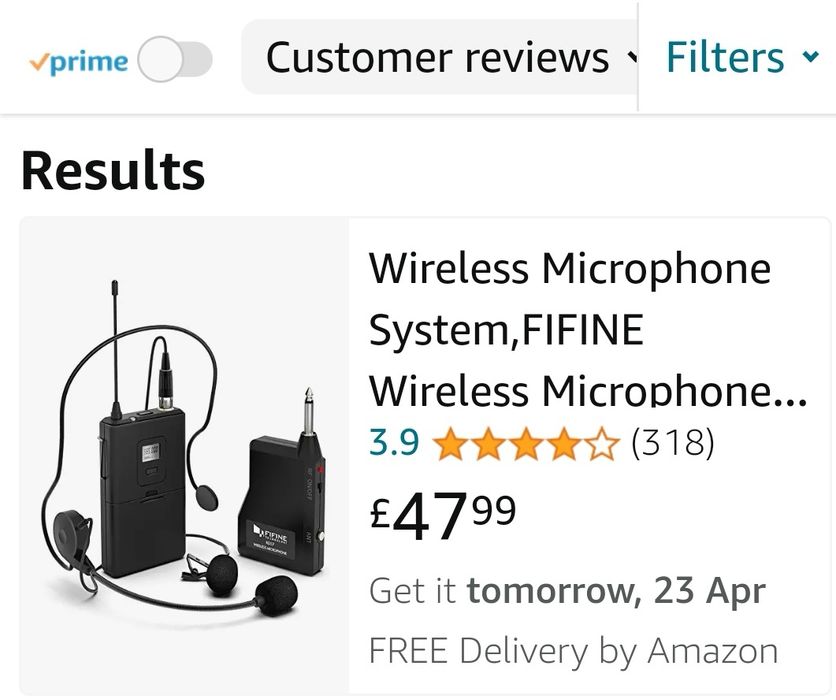Expand the Filters chevron arrow

[810, 56]
